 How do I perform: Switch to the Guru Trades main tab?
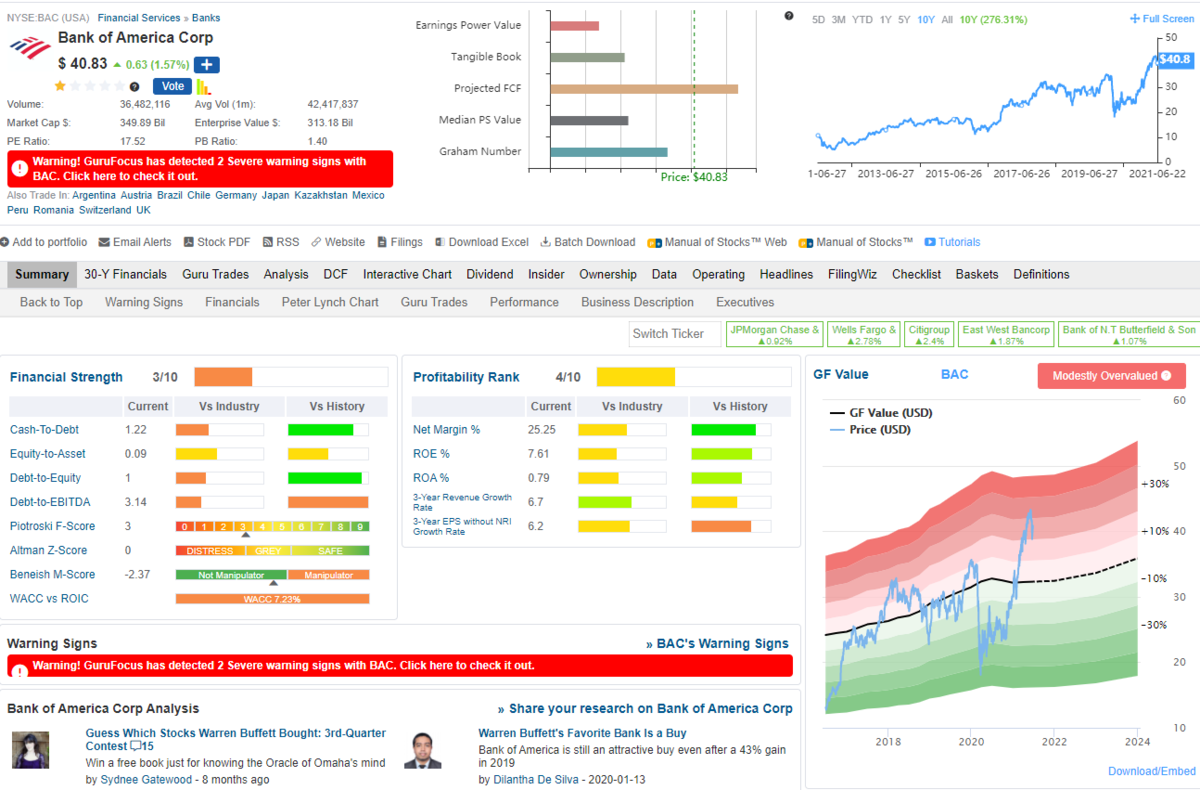215,274
